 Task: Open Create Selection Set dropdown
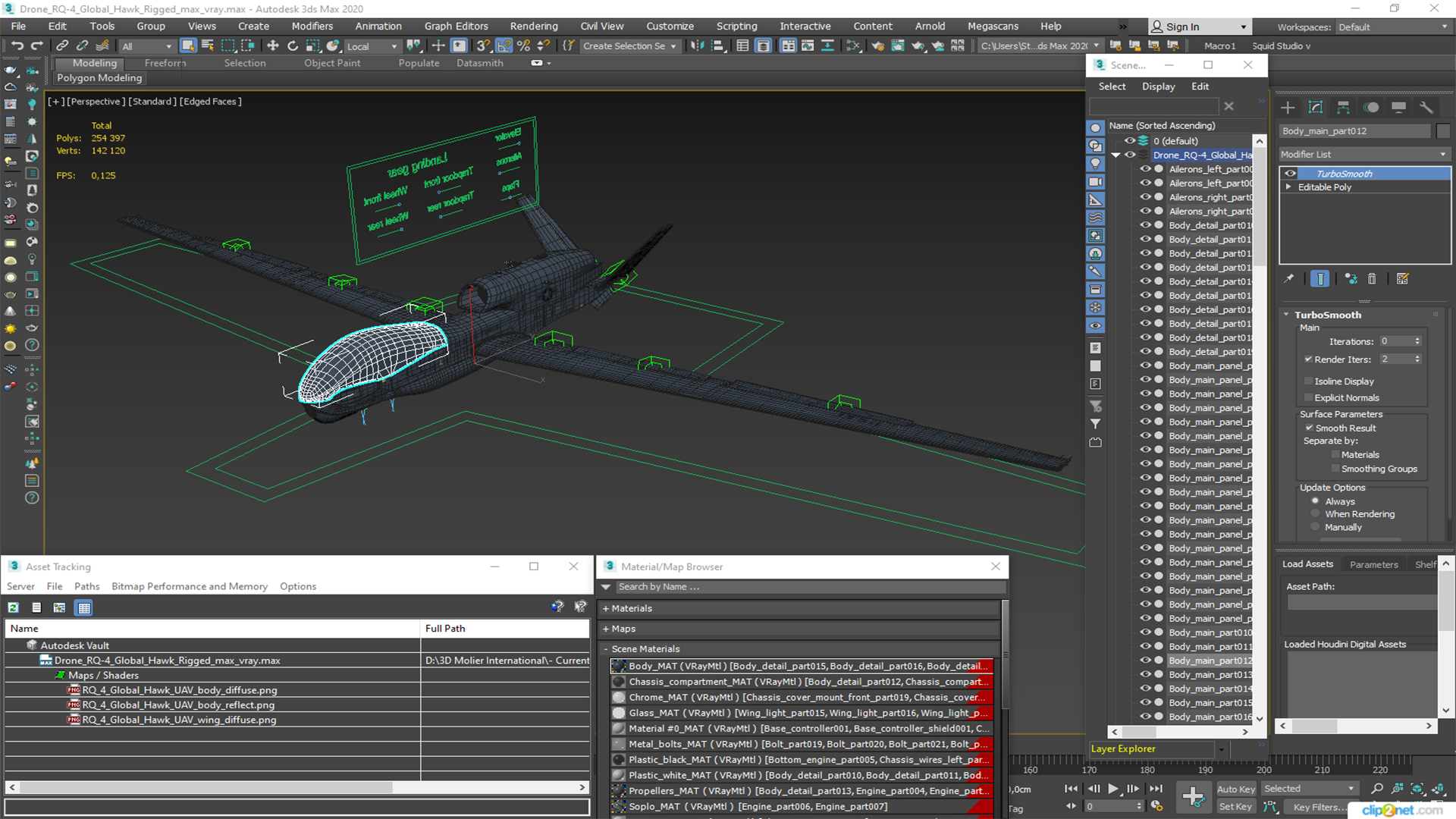(629, 46)
